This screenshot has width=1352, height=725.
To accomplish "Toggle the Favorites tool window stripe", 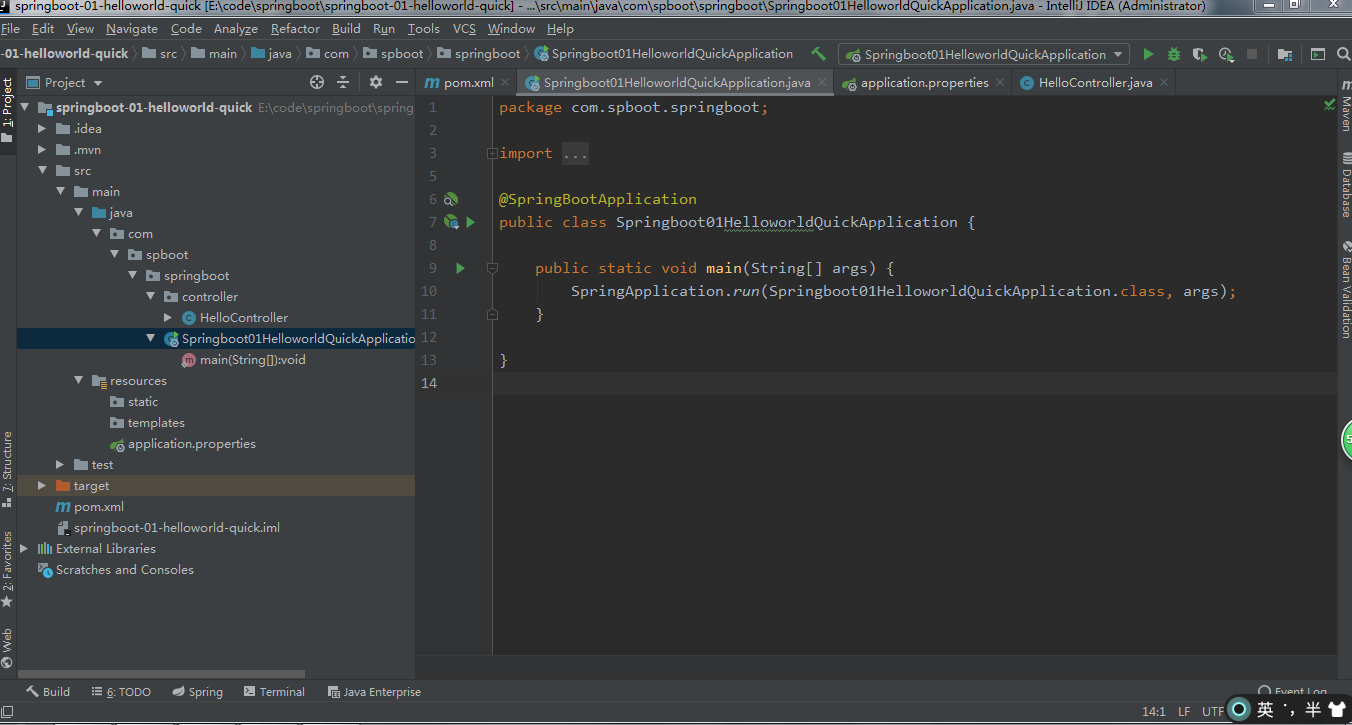I will [7, 568].
